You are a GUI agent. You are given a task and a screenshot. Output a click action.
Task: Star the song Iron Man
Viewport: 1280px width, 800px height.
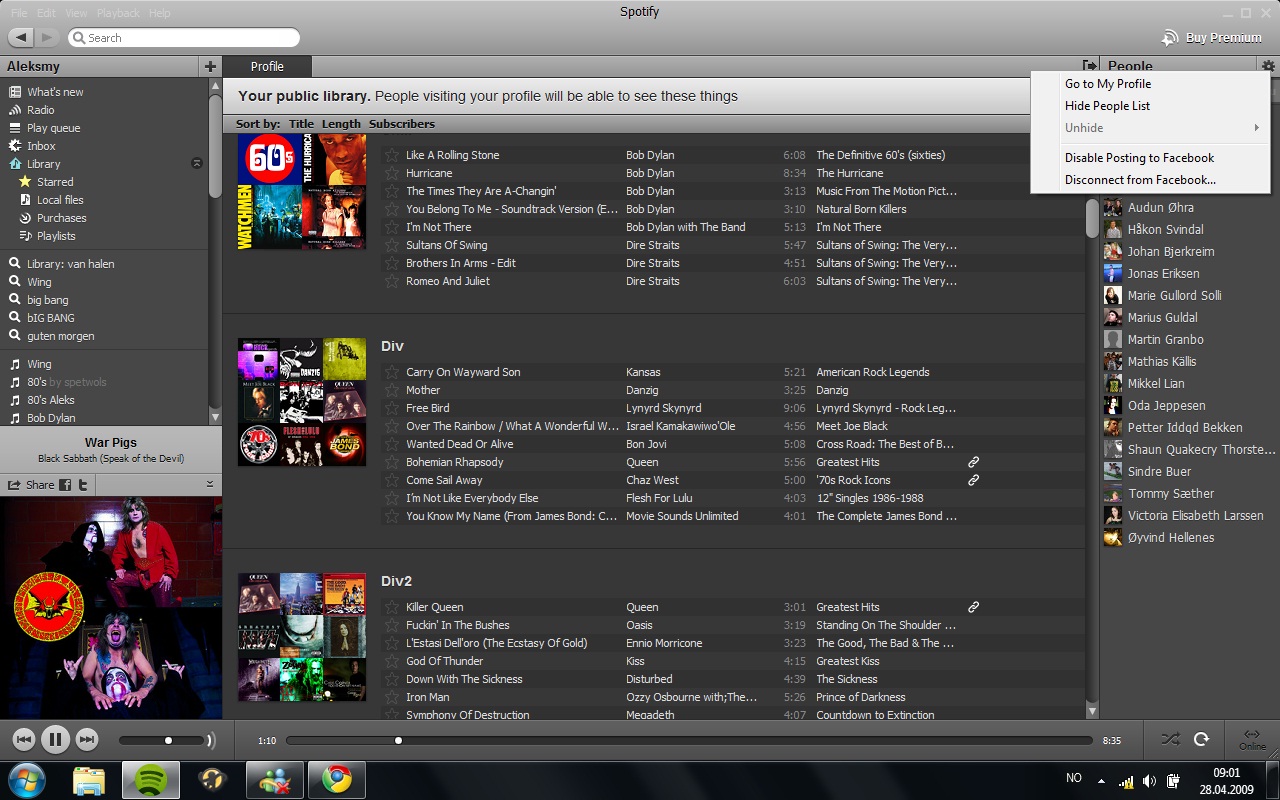[392, 697]
